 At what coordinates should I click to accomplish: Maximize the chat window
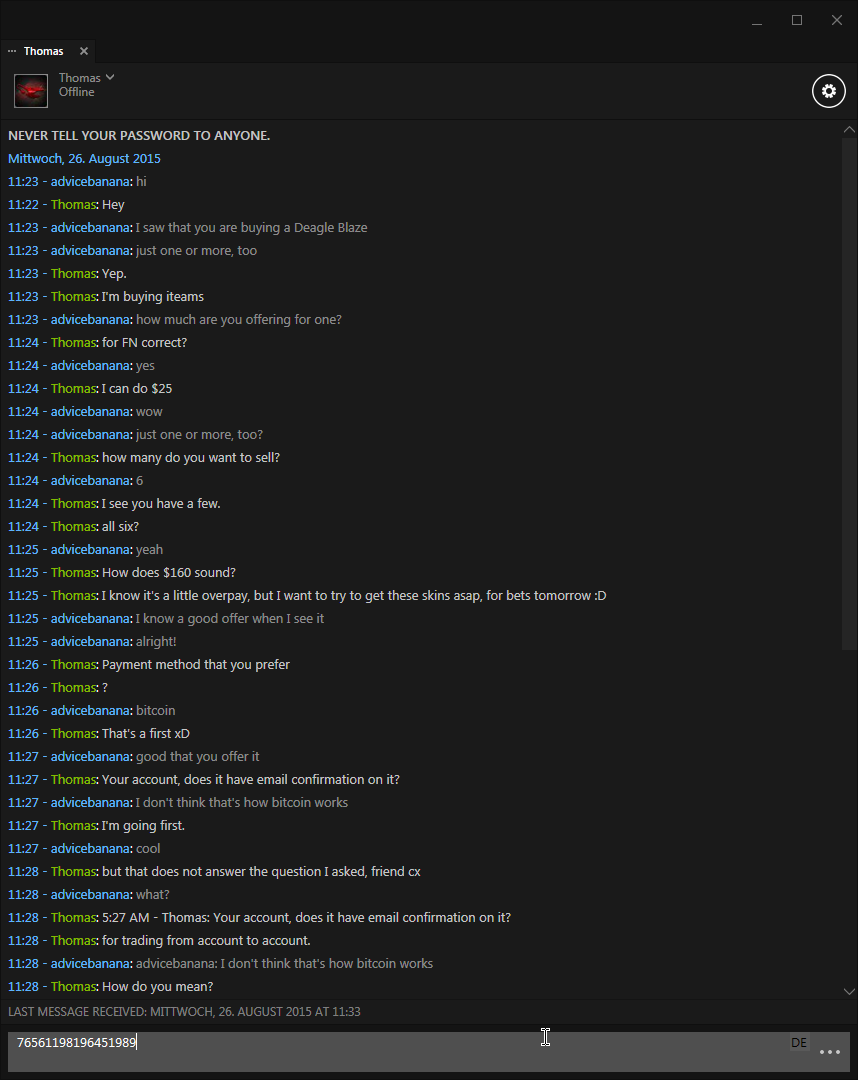[x=797, y=20]
